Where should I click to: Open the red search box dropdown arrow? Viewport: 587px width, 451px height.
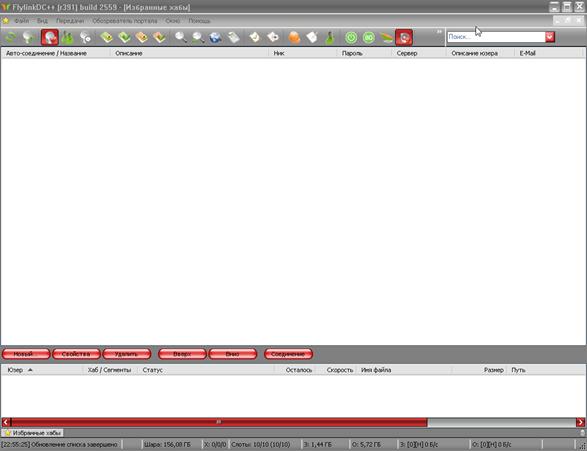pos(550,37)
